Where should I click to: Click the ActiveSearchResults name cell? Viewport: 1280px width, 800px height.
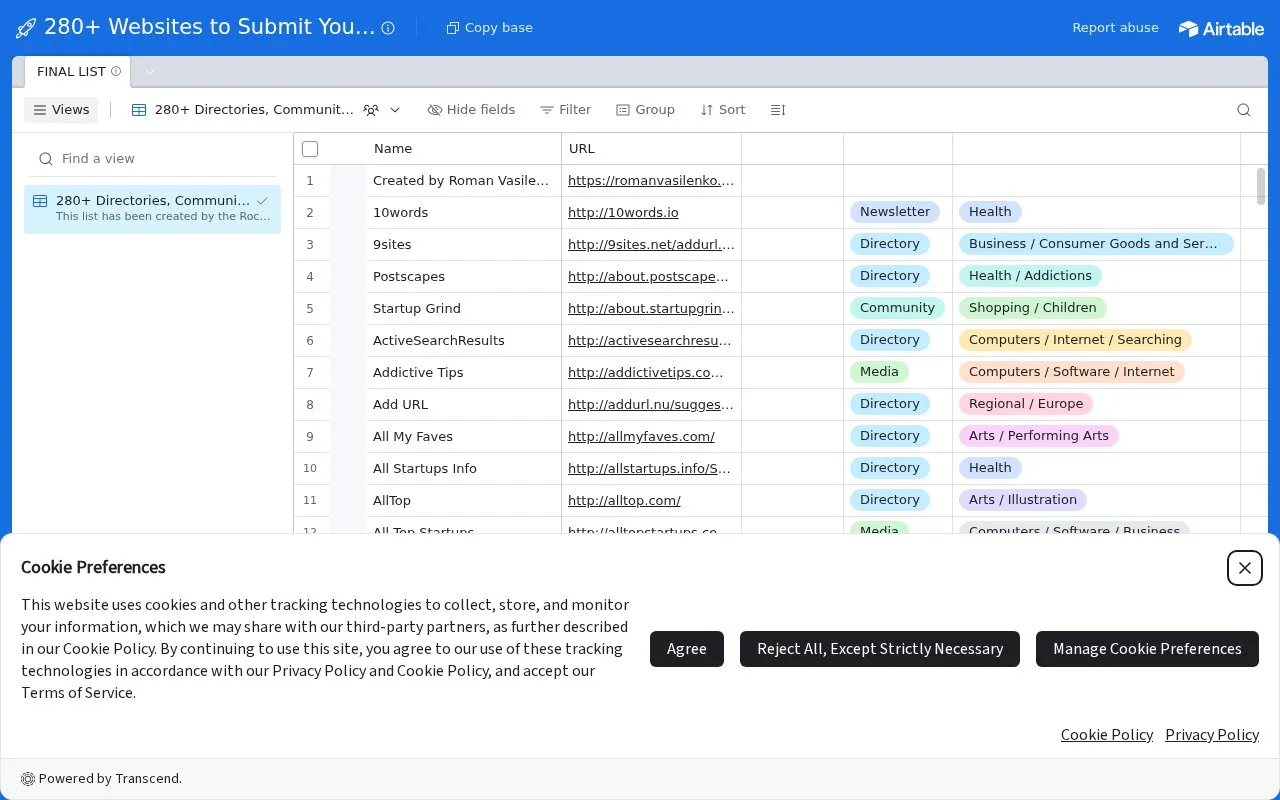pos(463,341)
